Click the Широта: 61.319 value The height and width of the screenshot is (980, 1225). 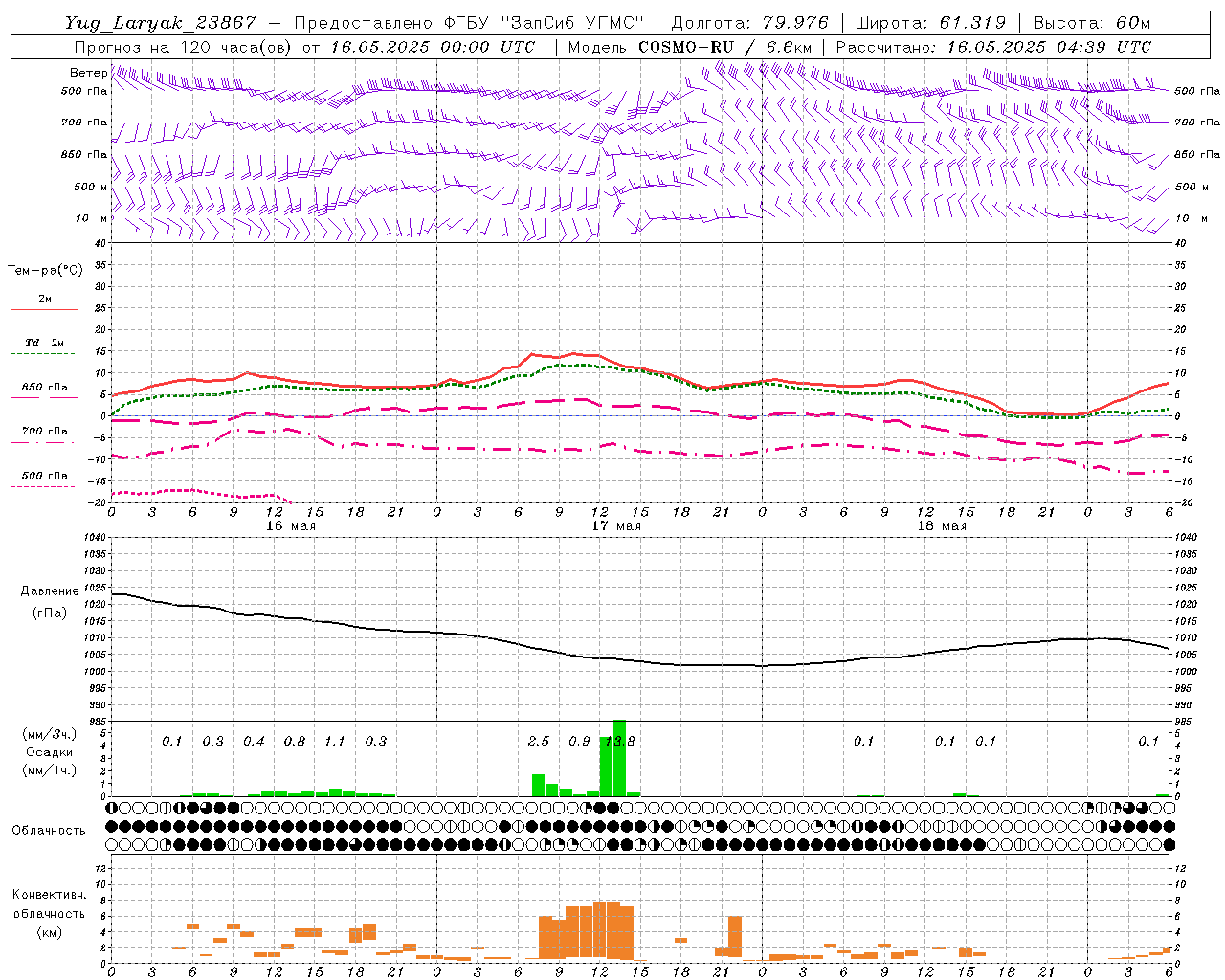click(x=930, y=23)
